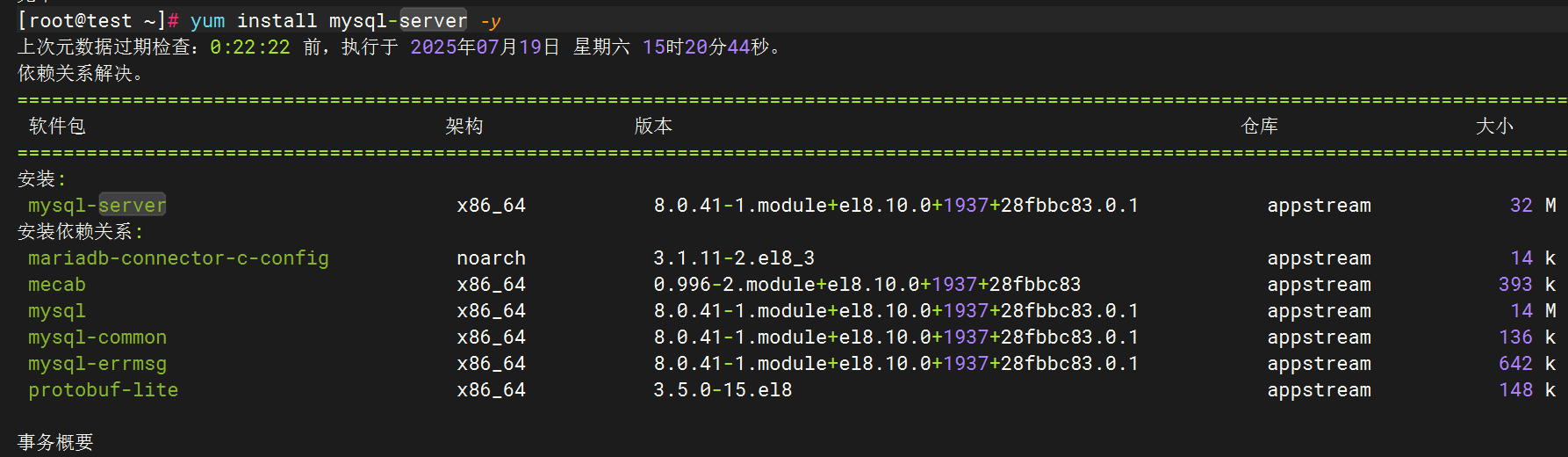The width and height of the screenshot is (1568, 457).
Task: Click the size value 136 k
Action: tap(1528, 337)
